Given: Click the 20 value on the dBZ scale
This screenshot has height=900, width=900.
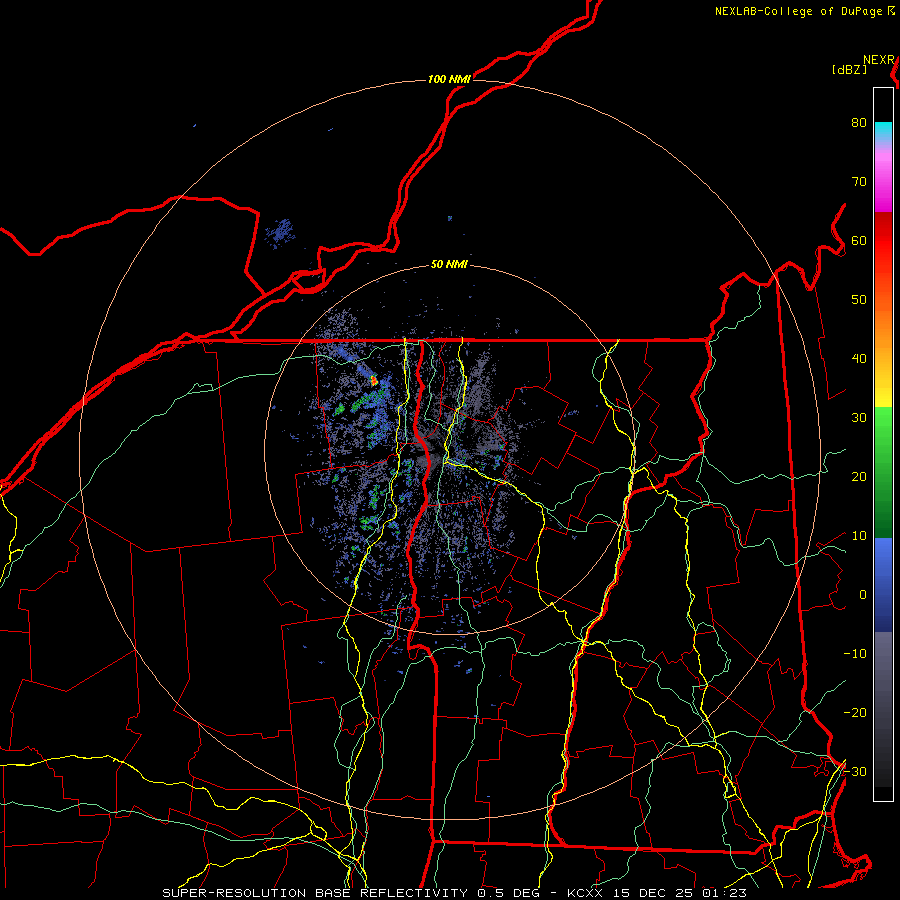Looking at the screenshot, I should pos(859,476).
